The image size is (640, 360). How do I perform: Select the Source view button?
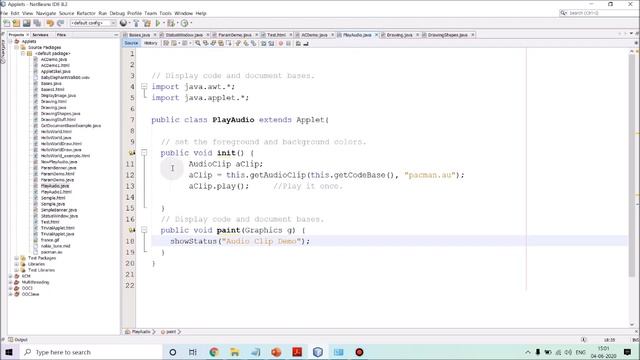point(131,43)
